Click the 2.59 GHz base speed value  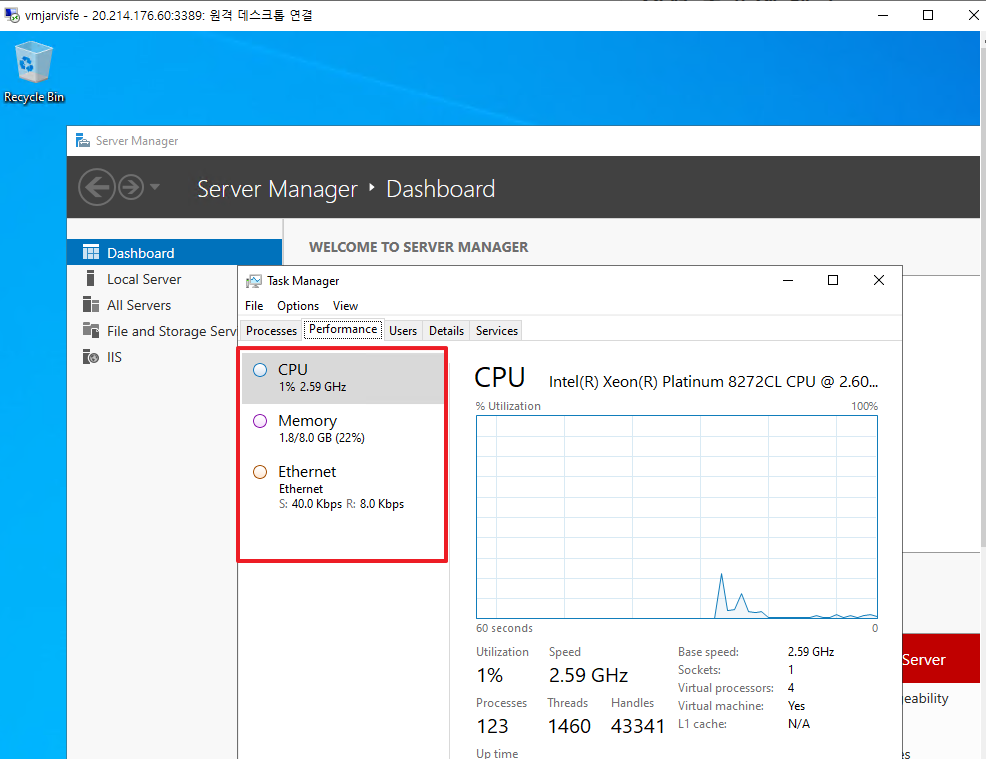[811, 651]
